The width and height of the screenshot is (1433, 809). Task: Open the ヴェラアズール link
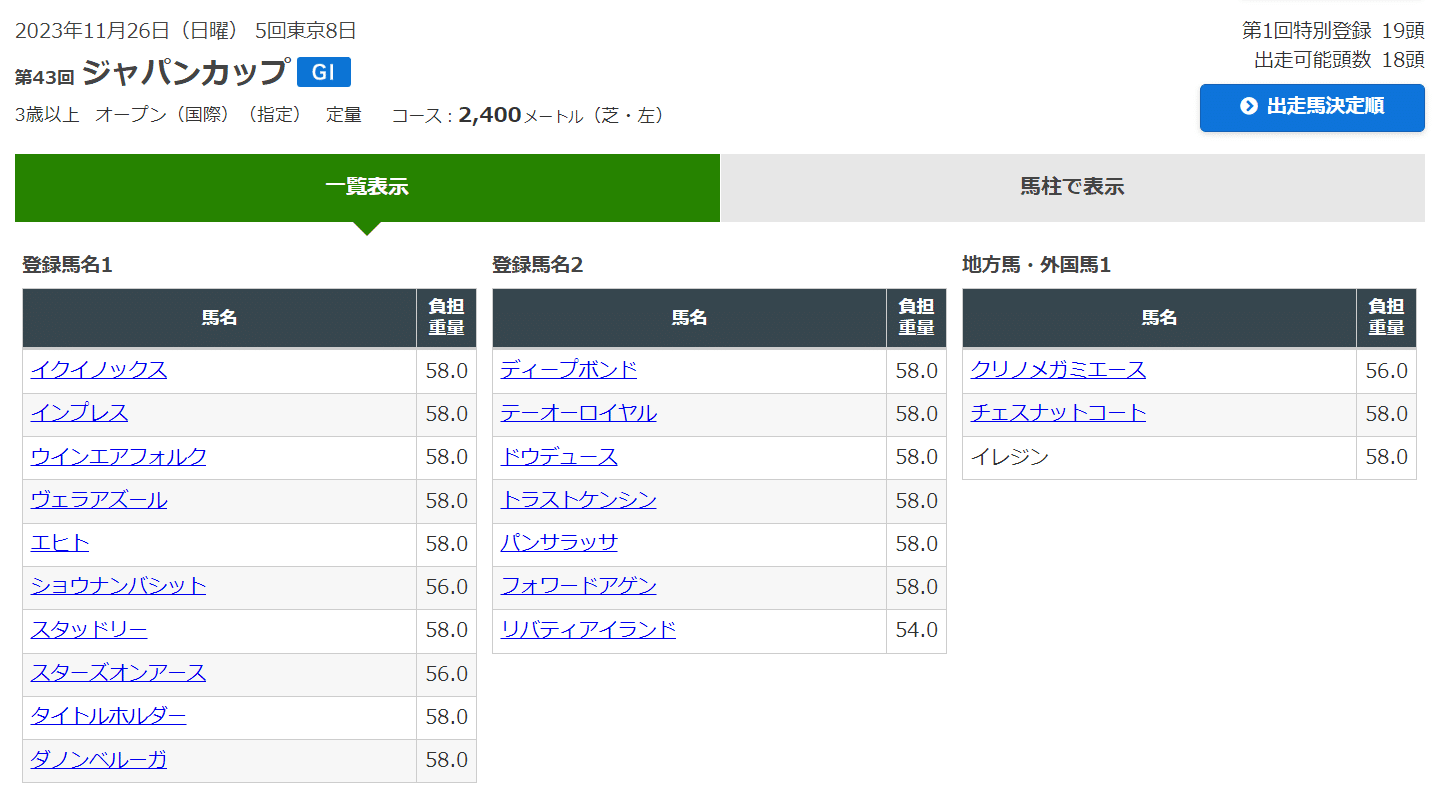click(99, 500)
